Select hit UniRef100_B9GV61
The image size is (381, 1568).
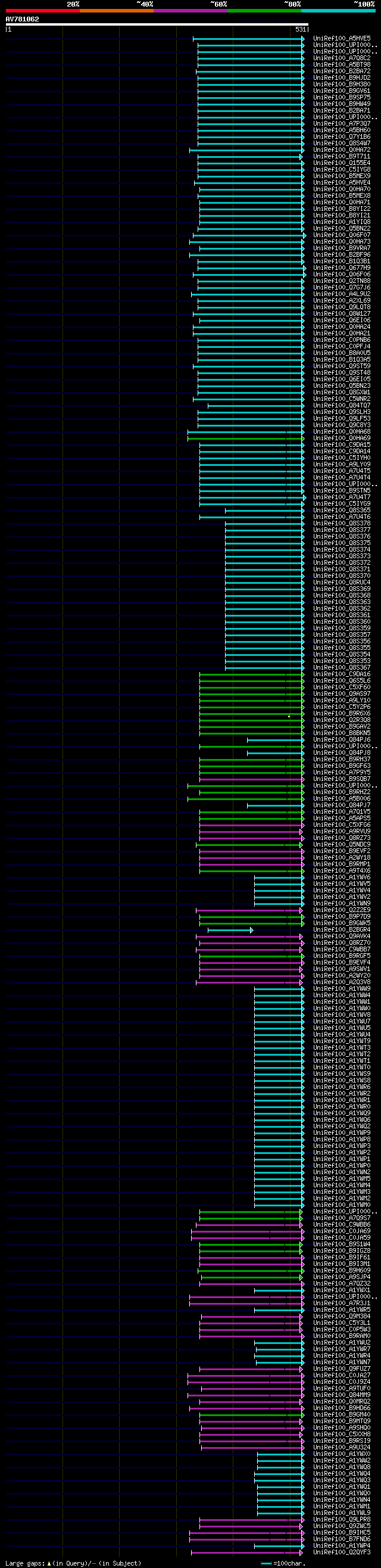(x=342, y=91)
